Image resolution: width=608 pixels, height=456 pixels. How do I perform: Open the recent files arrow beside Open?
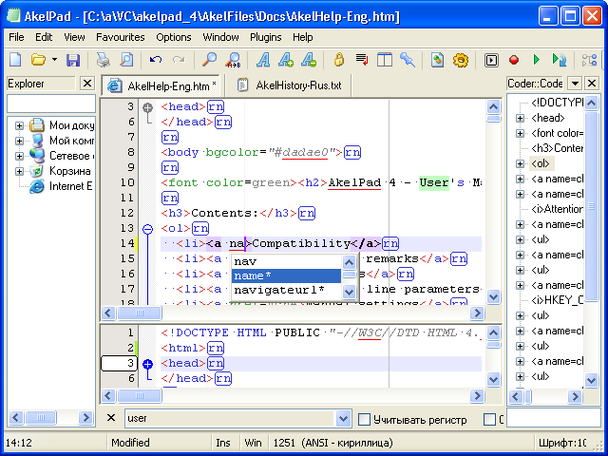click(54, 60)
